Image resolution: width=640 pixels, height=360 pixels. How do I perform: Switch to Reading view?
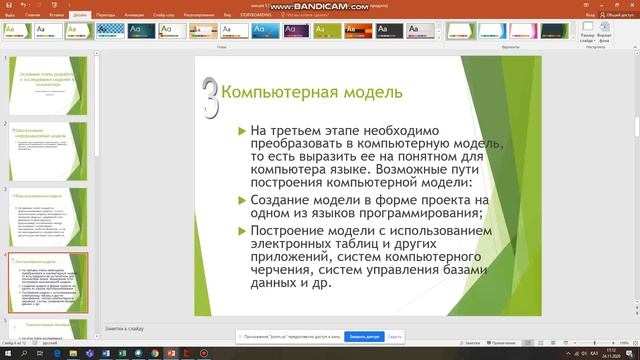coord(553,343)
